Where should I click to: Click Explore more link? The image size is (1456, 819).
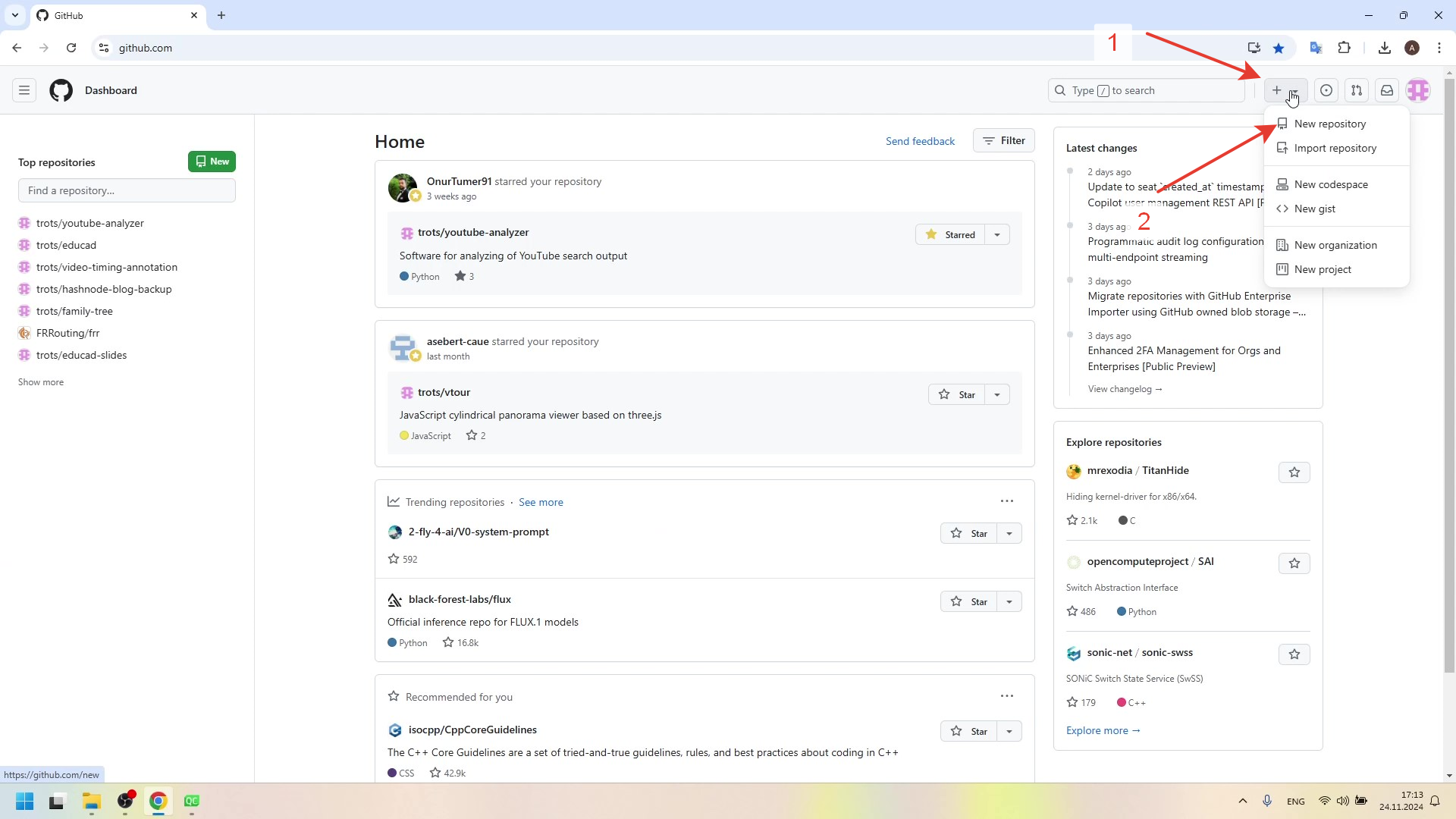[x=1103, y=730]
